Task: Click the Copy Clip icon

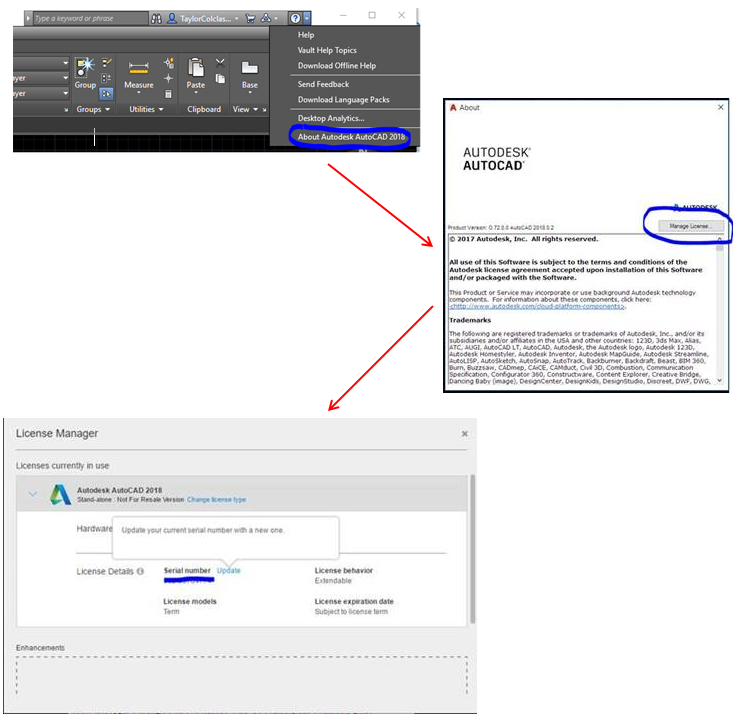Action: pyautogui.click(x=220, y=78)
